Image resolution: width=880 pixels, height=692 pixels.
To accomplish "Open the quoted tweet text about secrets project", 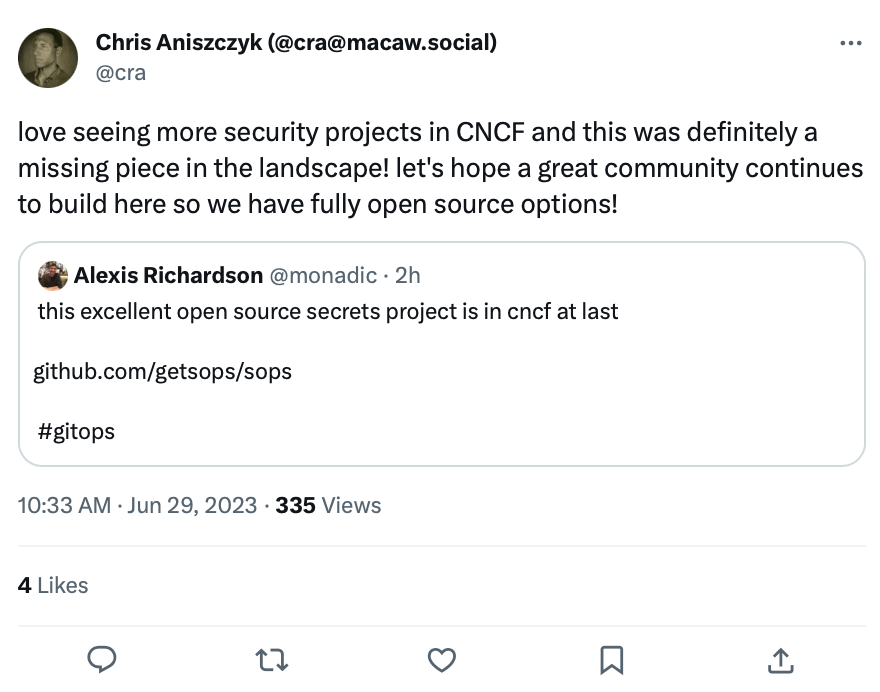I will pyautogui.click(x=328, y=311).
